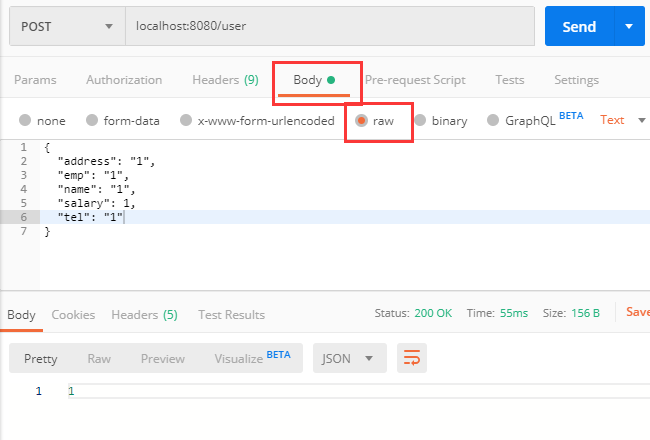Select the request Body tab
Image resolution: width=650 pixels, height=440 pixels.
pos(314,80)
